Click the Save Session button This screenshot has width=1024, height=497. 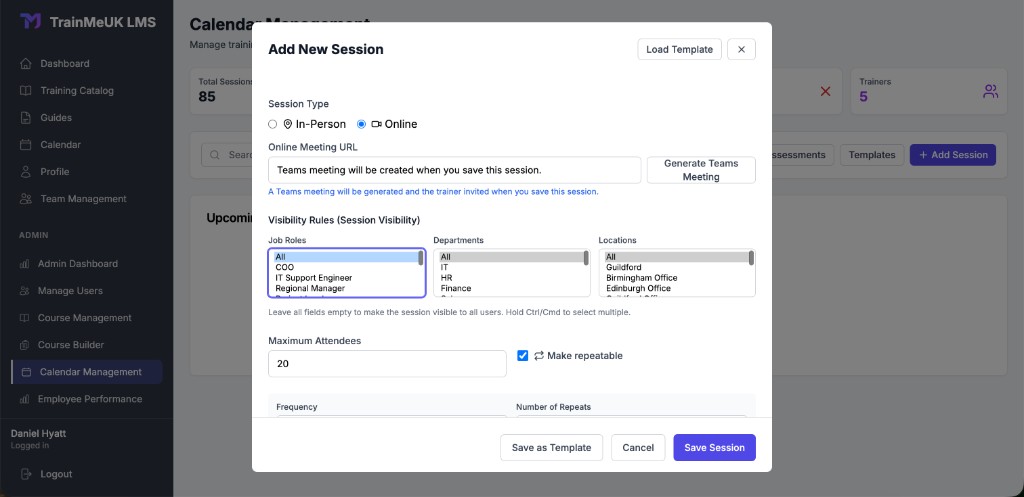tap(714, 447)
